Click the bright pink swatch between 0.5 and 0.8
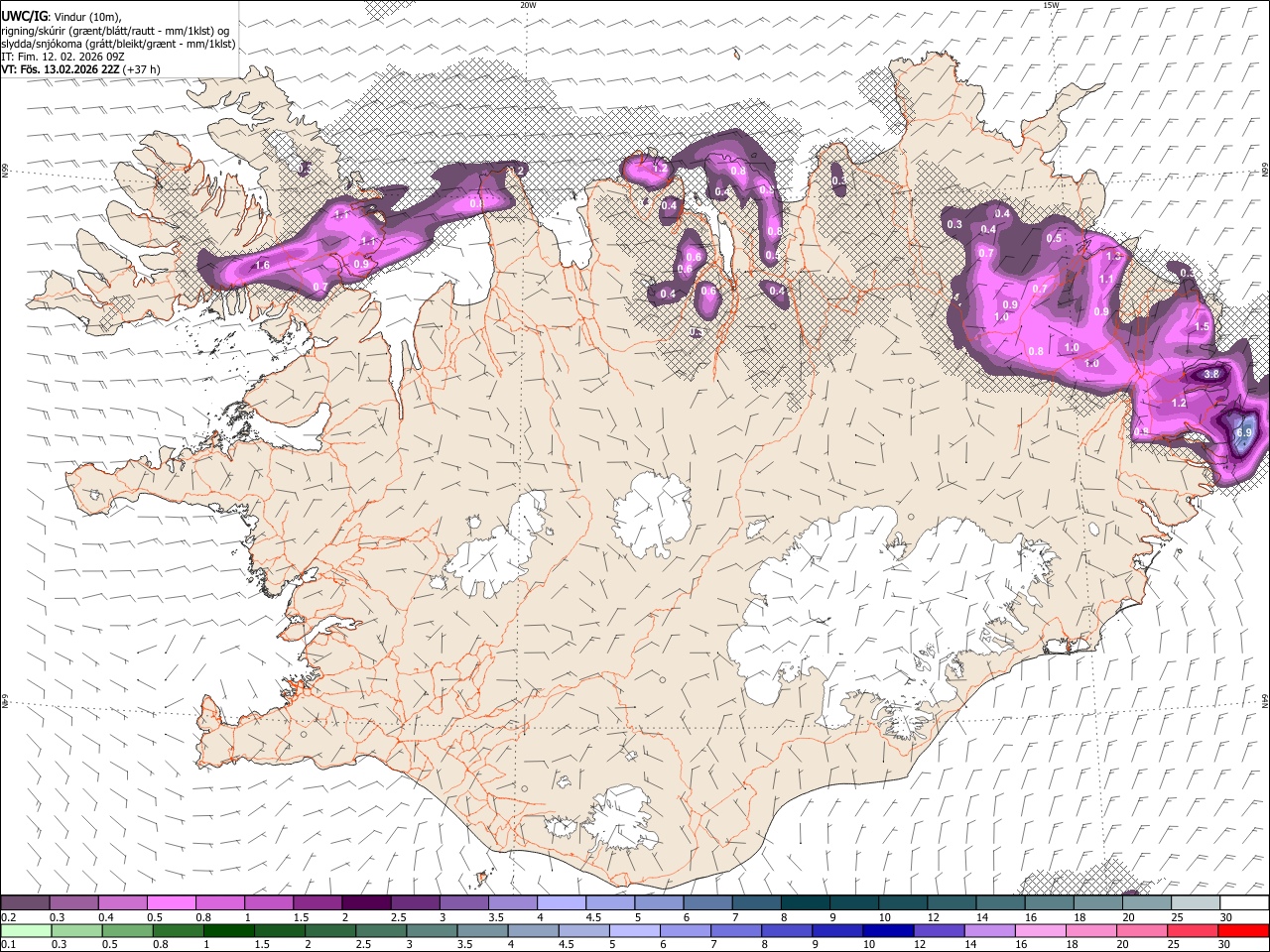Viewport: 1270px width, 952px height. click(x=171, y=902)
